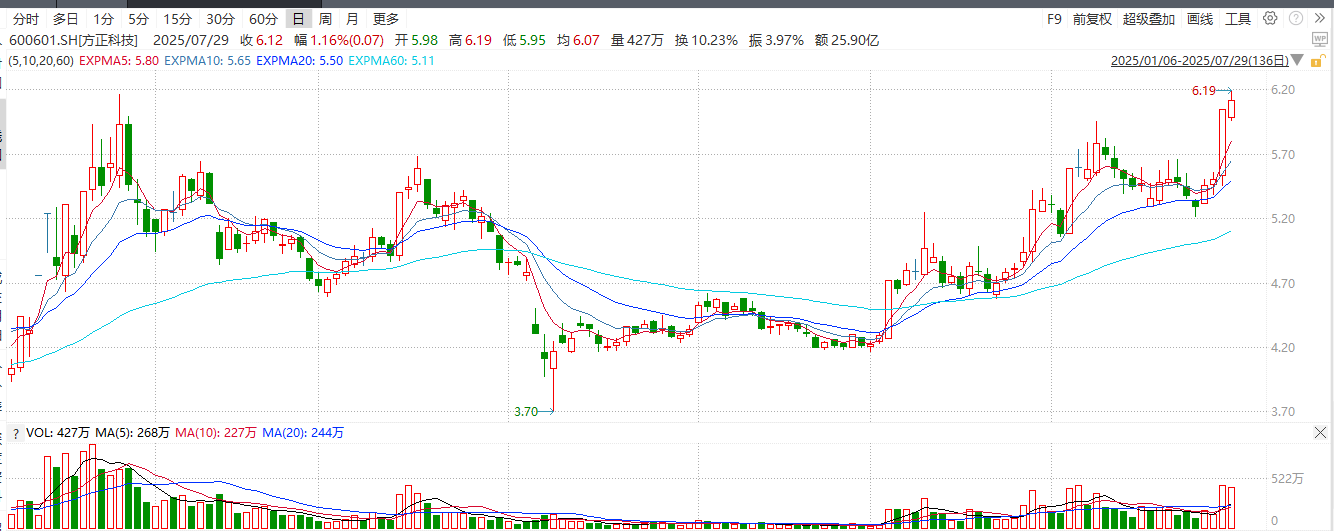Open the 前复权 adjustment option
Viewport: 1334px width, 531px height.
pyautogui.click(x=1092, y=19)
